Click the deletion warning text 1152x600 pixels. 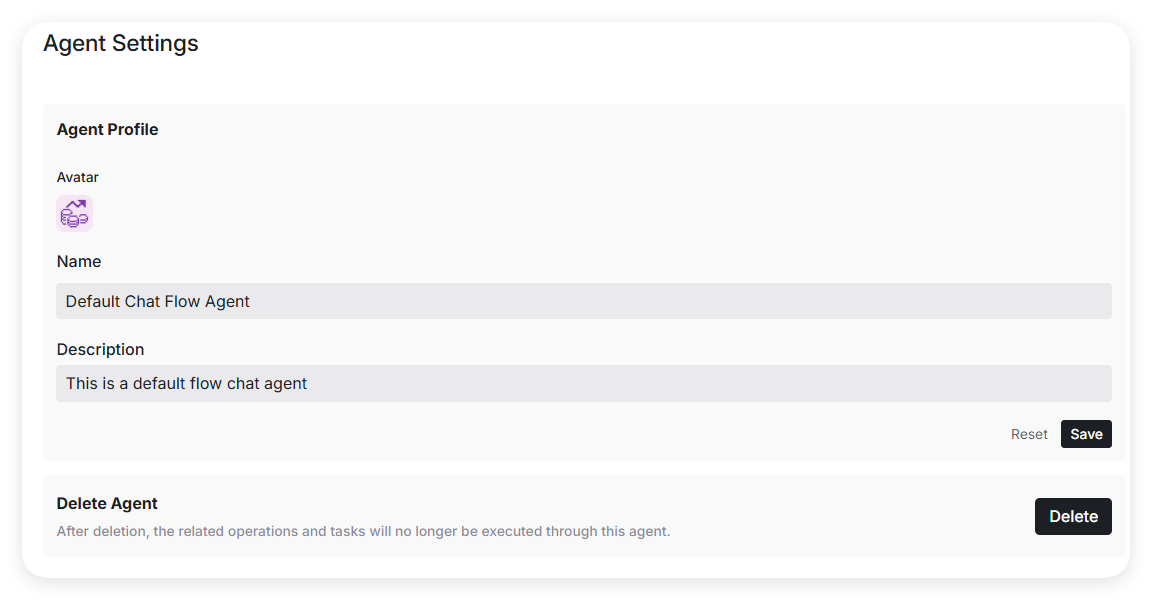tap(363, 531)
